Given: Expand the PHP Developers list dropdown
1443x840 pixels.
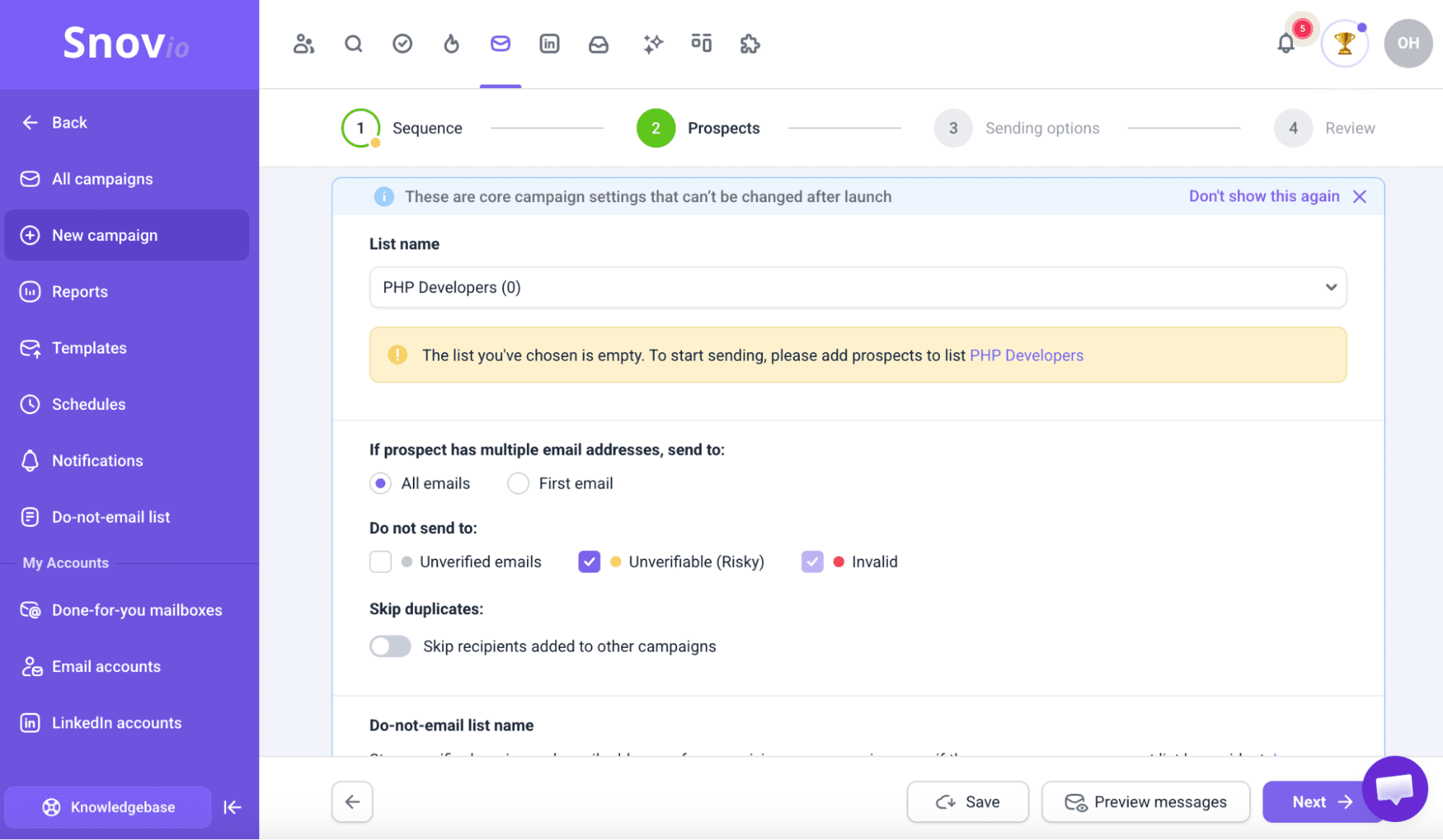Looking at the screenshot, I should pyautogui.click(x=858, y=287).
